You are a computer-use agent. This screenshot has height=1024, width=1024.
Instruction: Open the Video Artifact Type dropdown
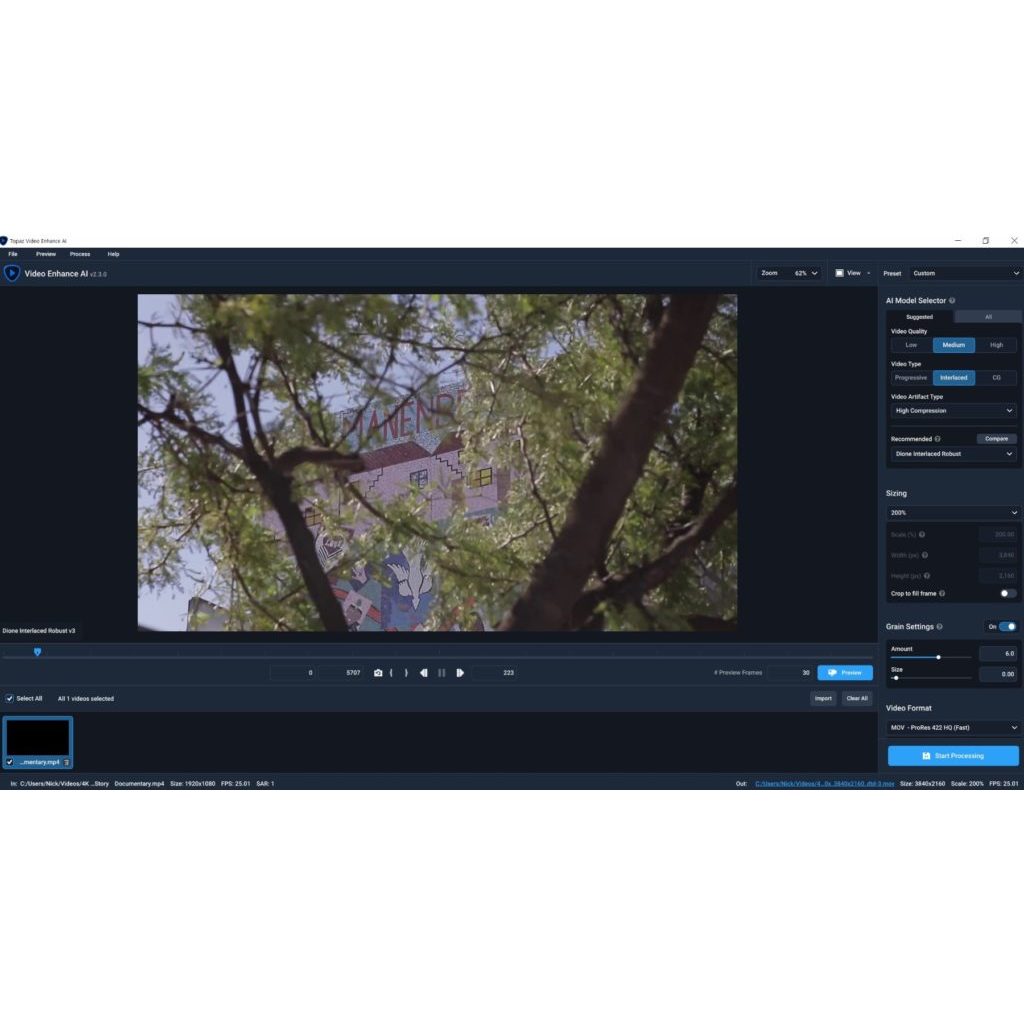953,411
